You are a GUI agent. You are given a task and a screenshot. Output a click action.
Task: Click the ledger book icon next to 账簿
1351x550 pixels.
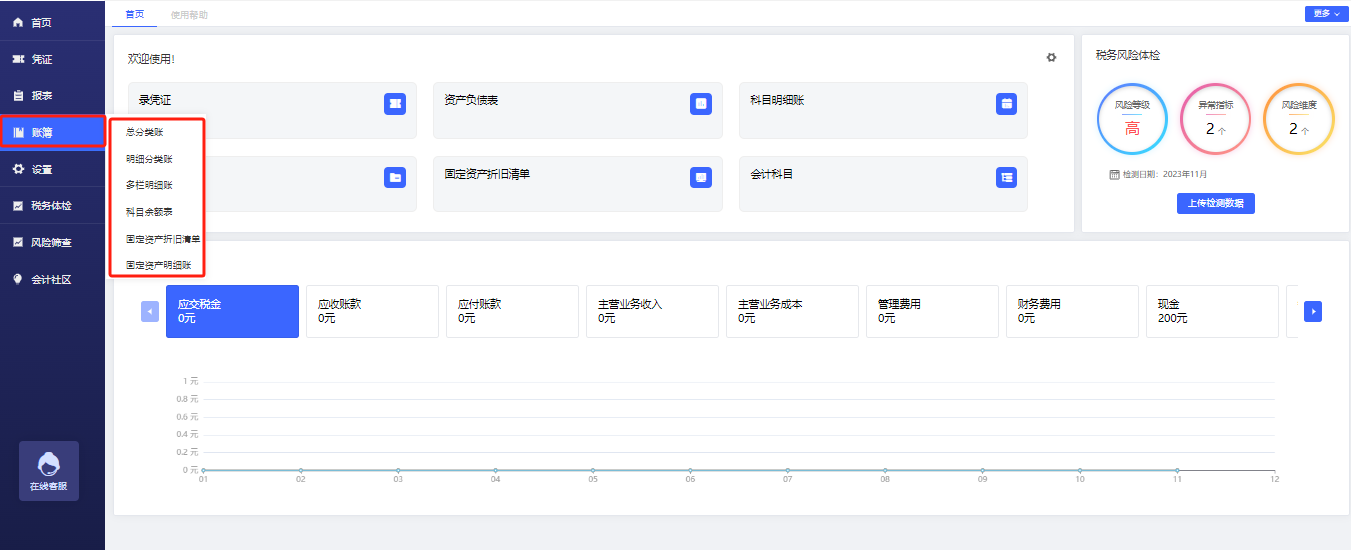(18, 132)
